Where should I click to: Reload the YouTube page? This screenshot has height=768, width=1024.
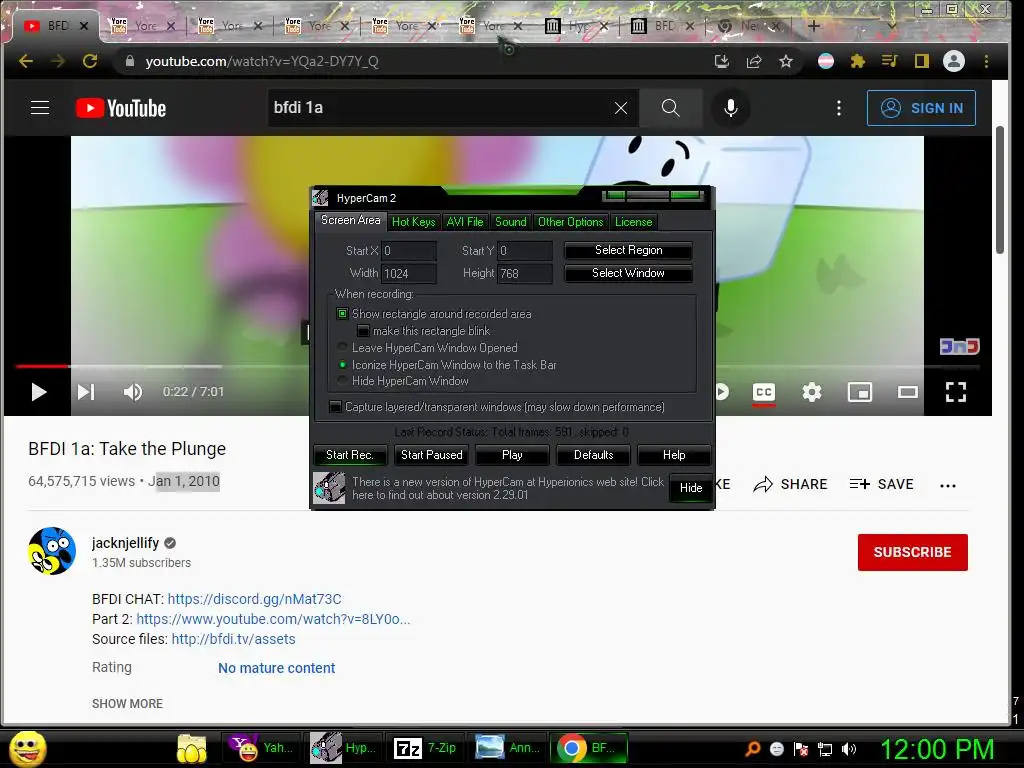pos(90,61)
